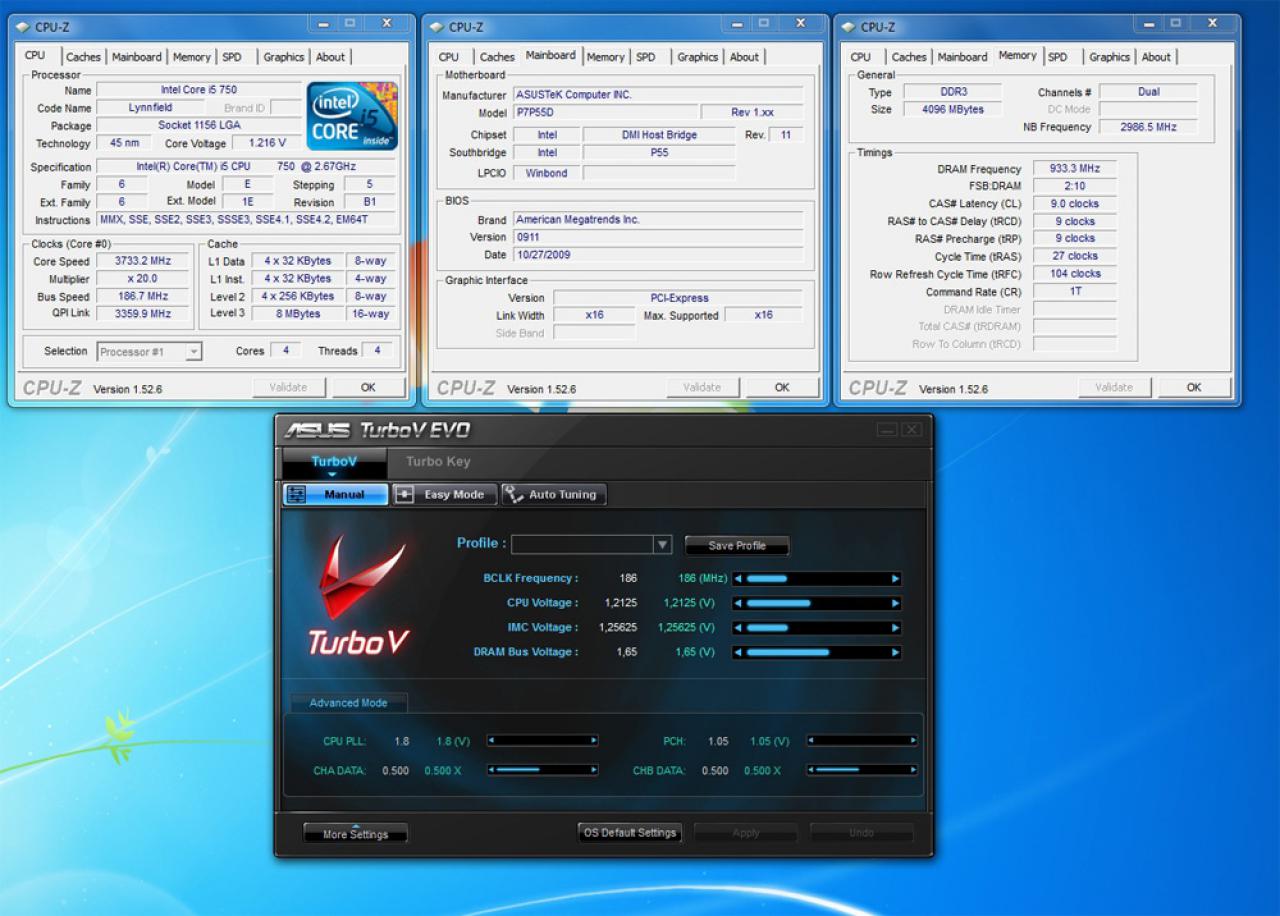
Task: Click the BCLK Frequency slider bar
Action: (x=816, y=578)
